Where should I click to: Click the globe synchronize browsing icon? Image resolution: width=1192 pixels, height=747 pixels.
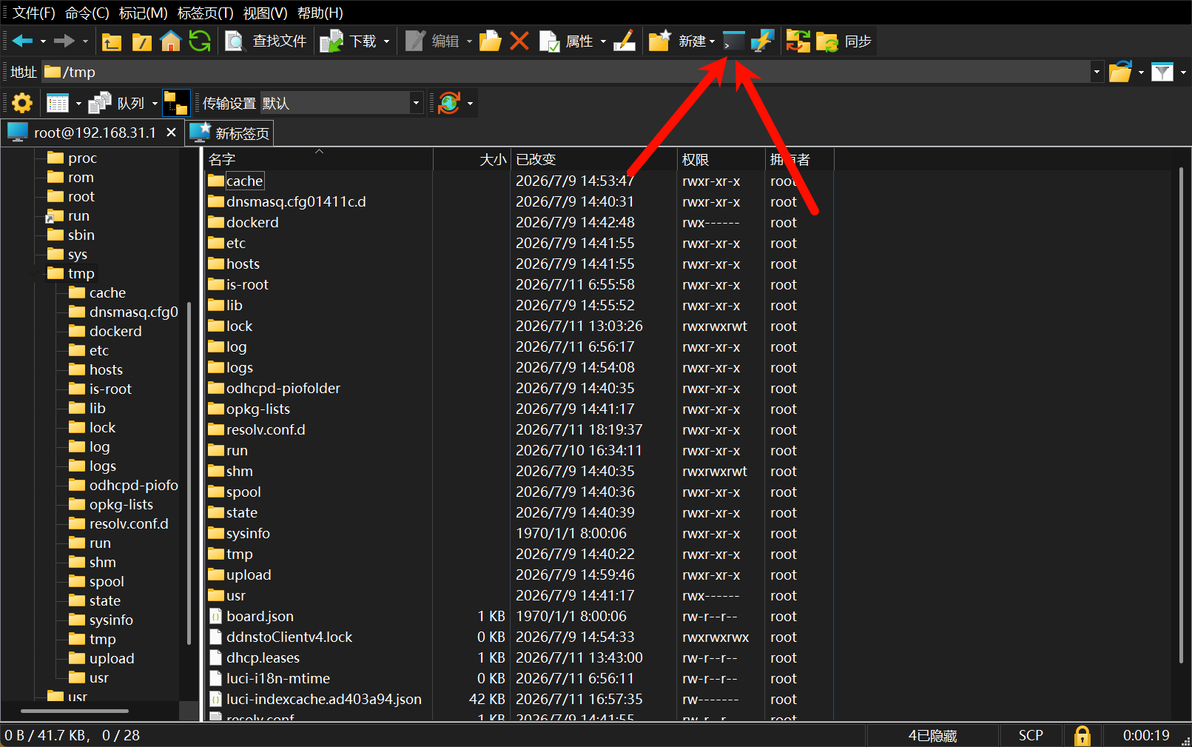tap(449, 103)
